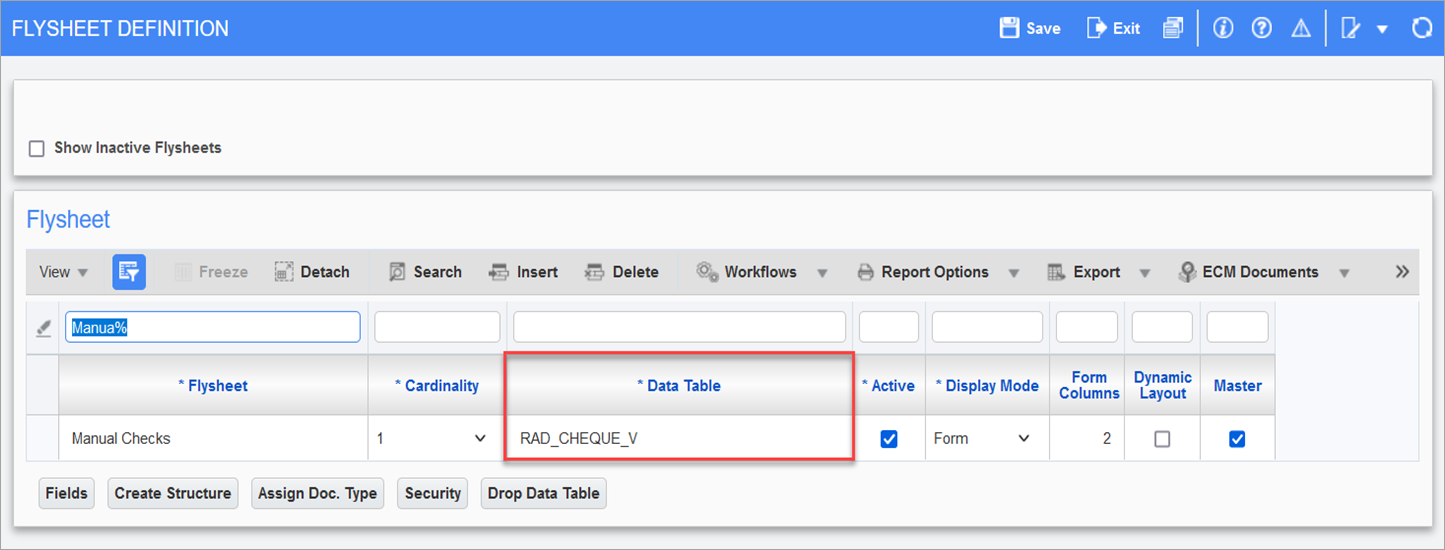1445x550 pixels.
Task: Click the Search toolbar button
Action: (x=425, y=272)
